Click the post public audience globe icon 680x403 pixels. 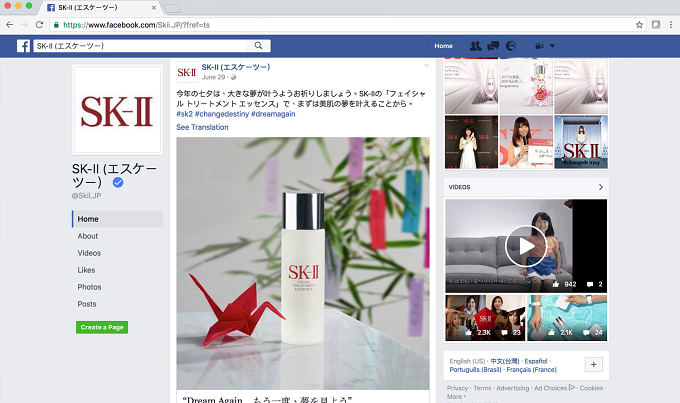233,77
